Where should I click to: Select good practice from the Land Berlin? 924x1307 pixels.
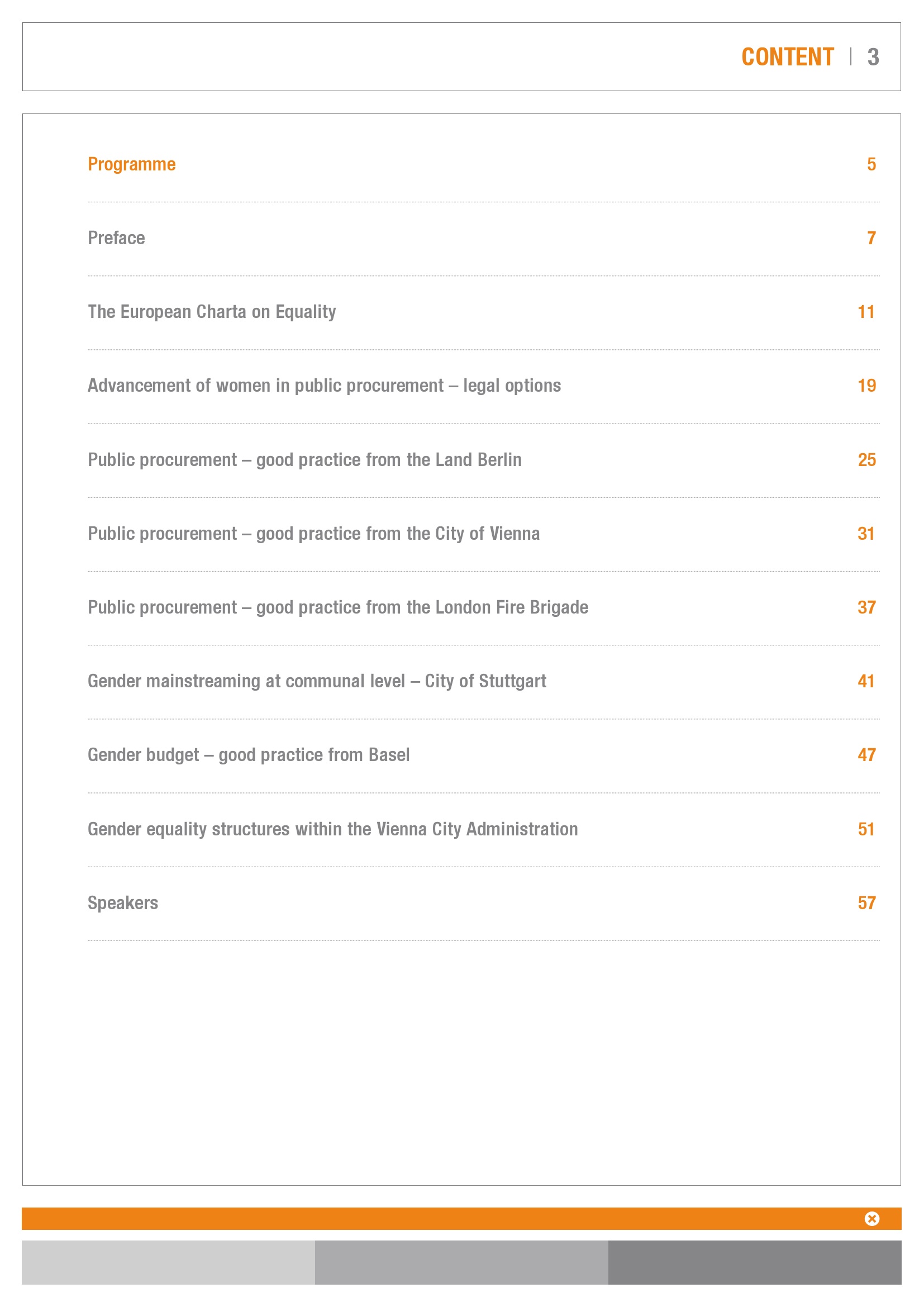click(304, 460)
